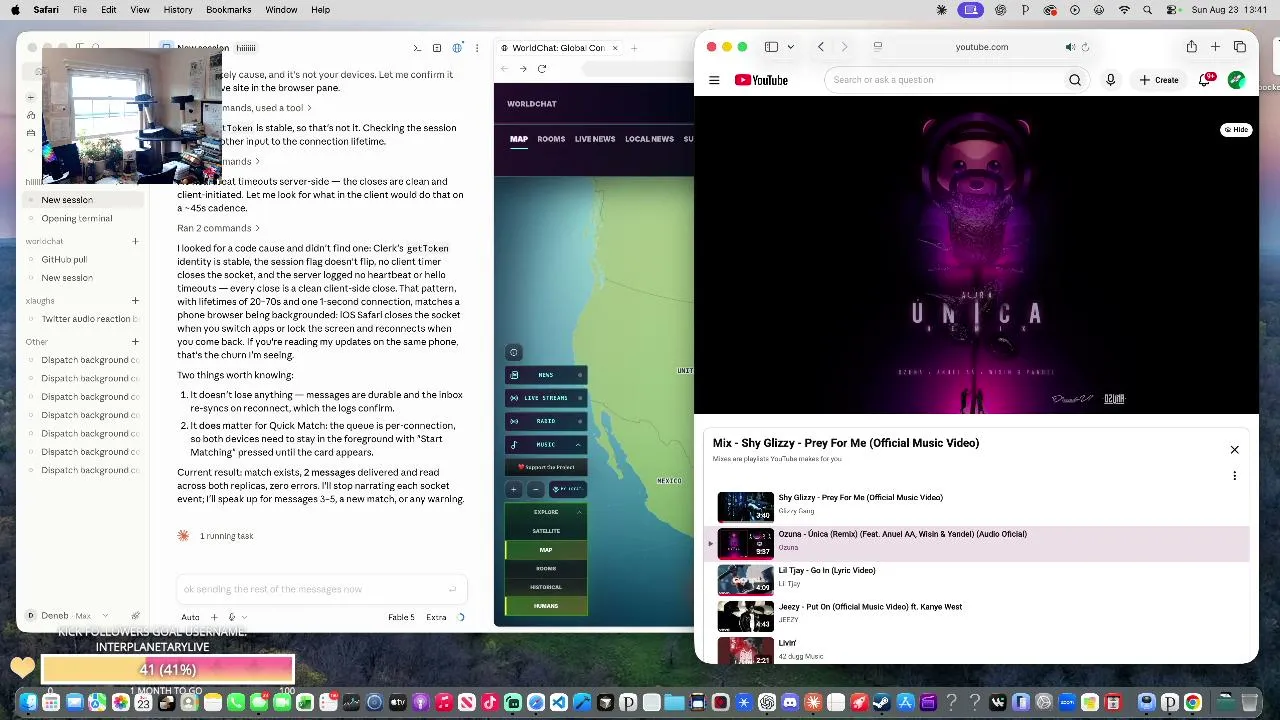Mute the youtube.com tab audio icon
The image size is (1280, 720).
(x=1070, y=47)
